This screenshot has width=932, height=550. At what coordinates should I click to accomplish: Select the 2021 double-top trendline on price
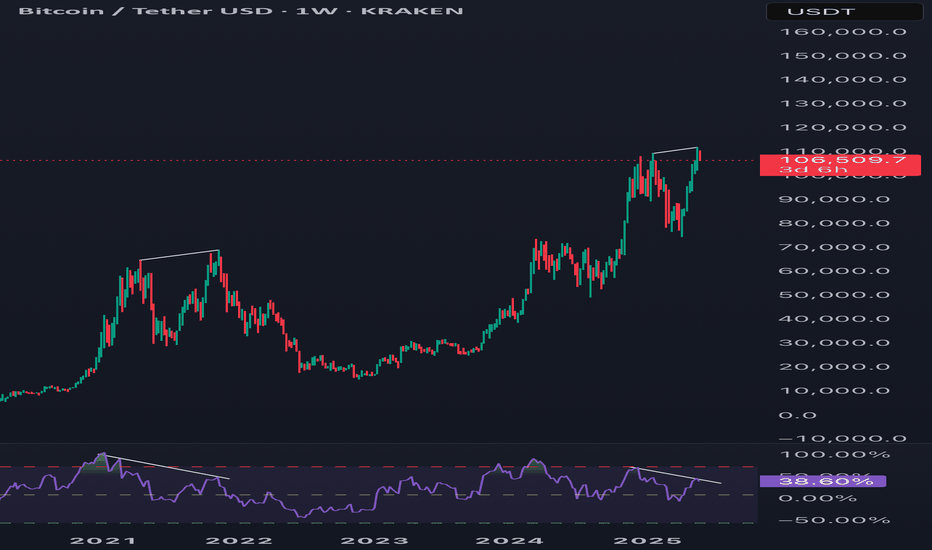180,255
